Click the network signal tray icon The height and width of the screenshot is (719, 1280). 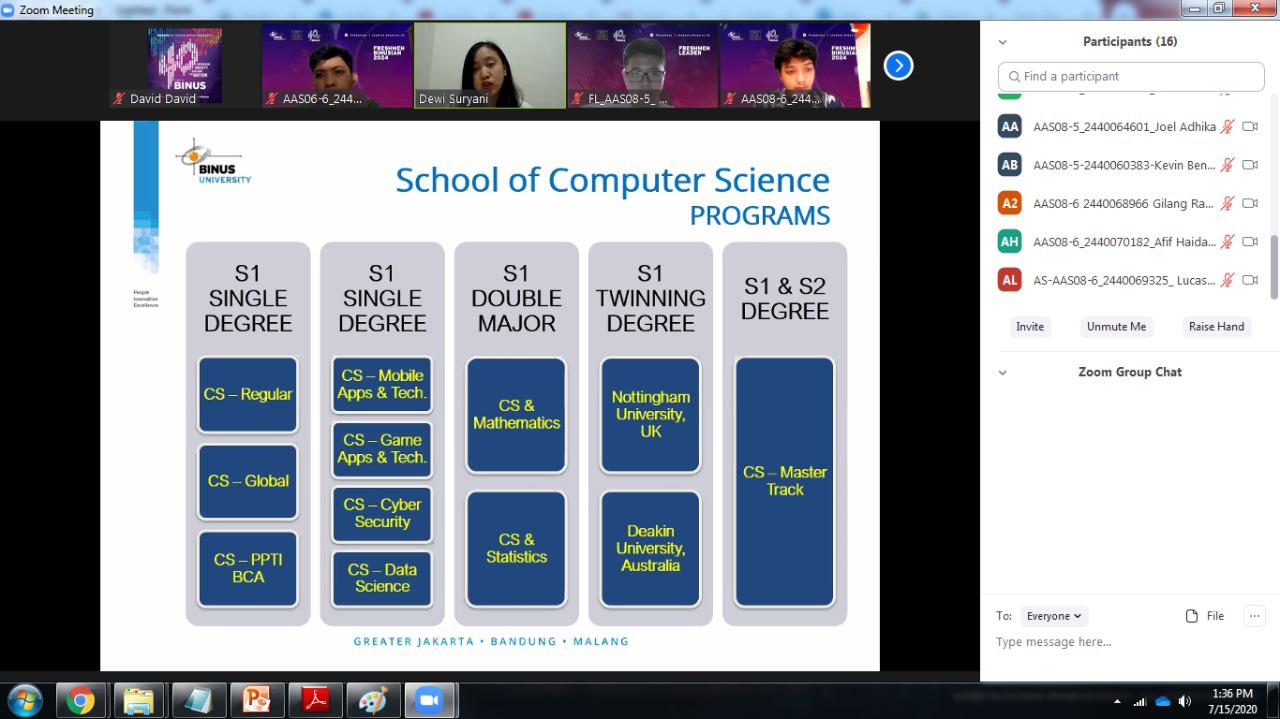(x=1140, y=701)
